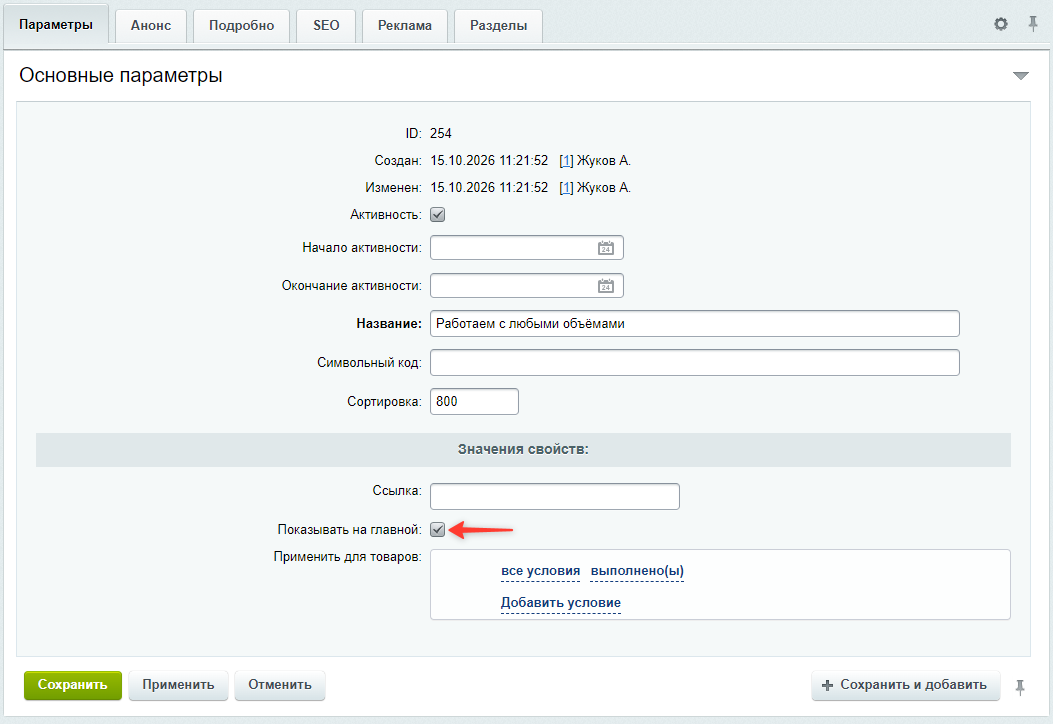The height and width of the screenshot is (724, 1053).
Task: Uncheck Показывать на главной checkbox
Action: (437, 530)
